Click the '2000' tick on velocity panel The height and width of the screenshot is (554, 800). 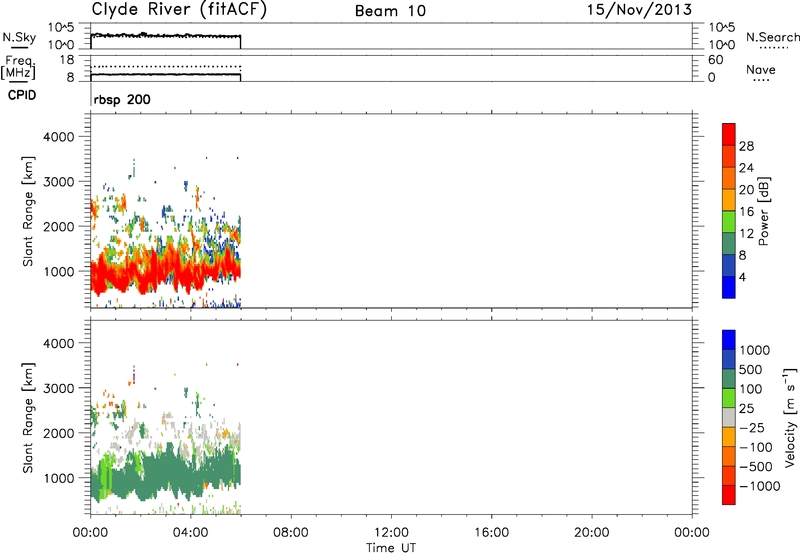pos(58,433)
